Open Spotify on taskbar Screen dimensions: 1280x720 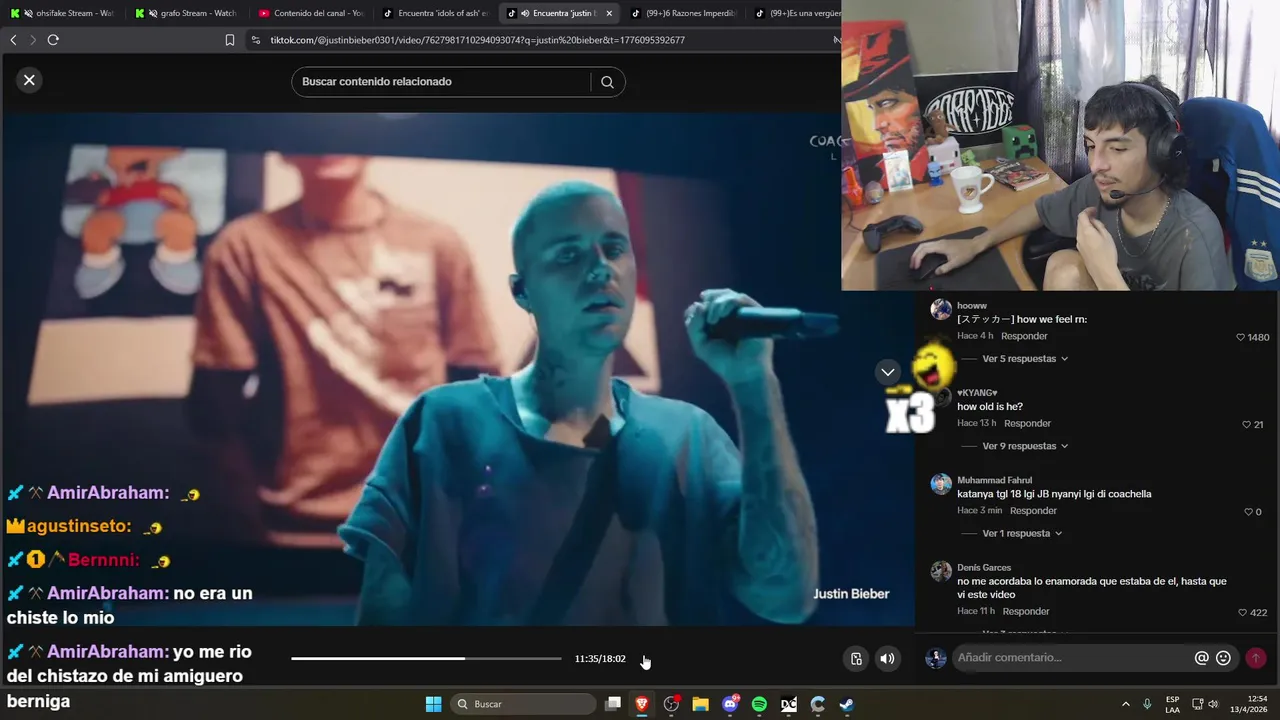[x=759, y=704]
